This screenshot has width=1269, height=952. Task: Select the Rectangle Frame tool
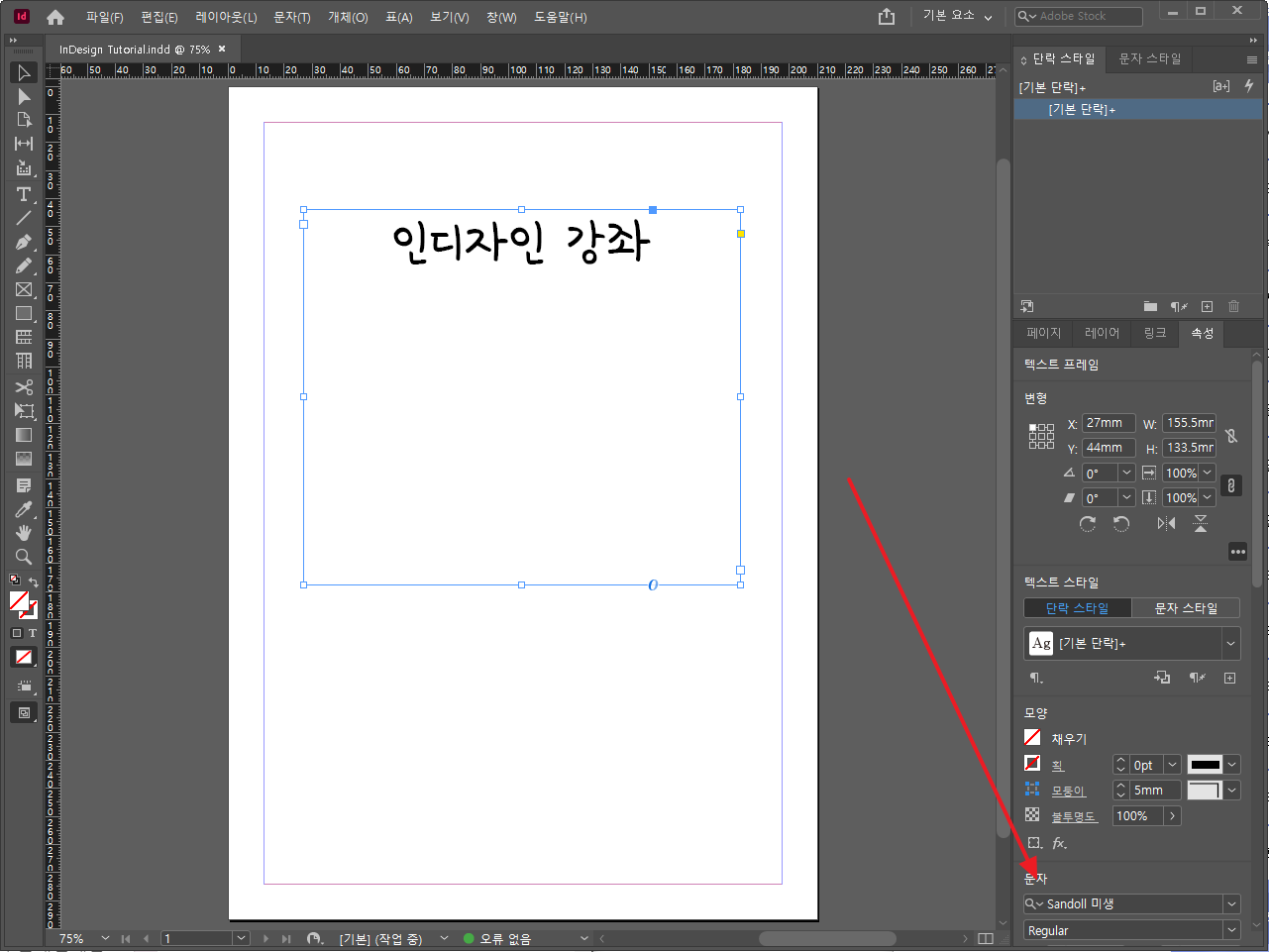pos(24,289)
